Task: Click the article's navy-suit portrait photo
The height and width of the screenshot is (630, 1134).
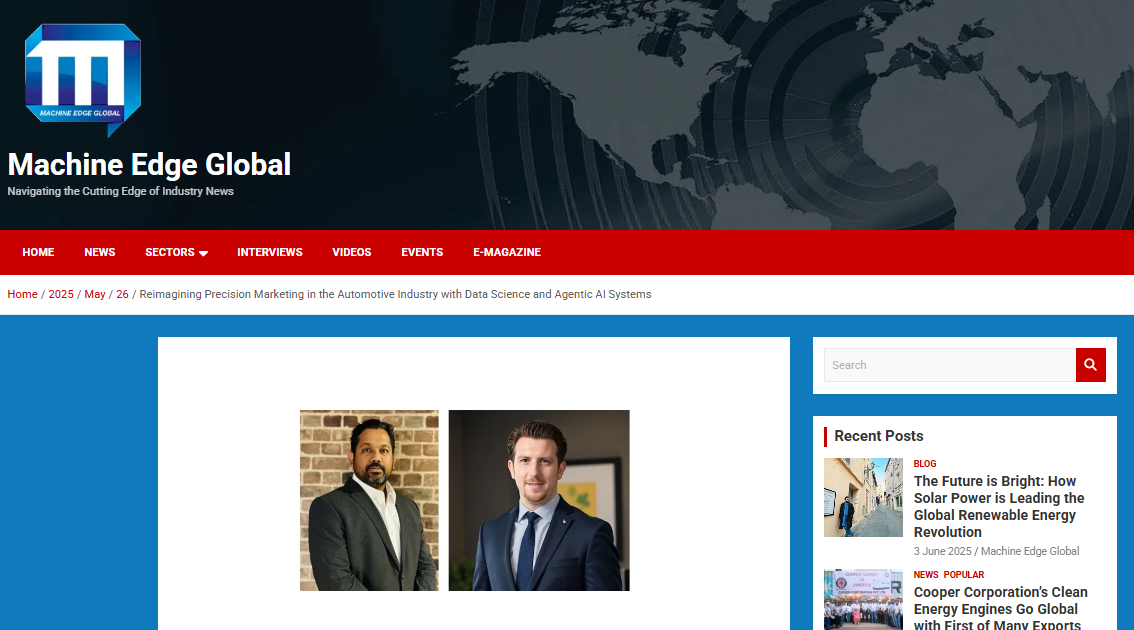Action: coord(539,501)
